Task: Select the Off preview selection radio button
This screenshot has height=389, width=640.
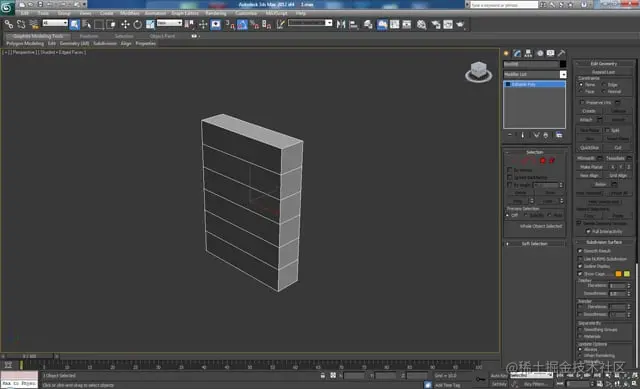Action: pyautogui.click(x=508, y=215)
